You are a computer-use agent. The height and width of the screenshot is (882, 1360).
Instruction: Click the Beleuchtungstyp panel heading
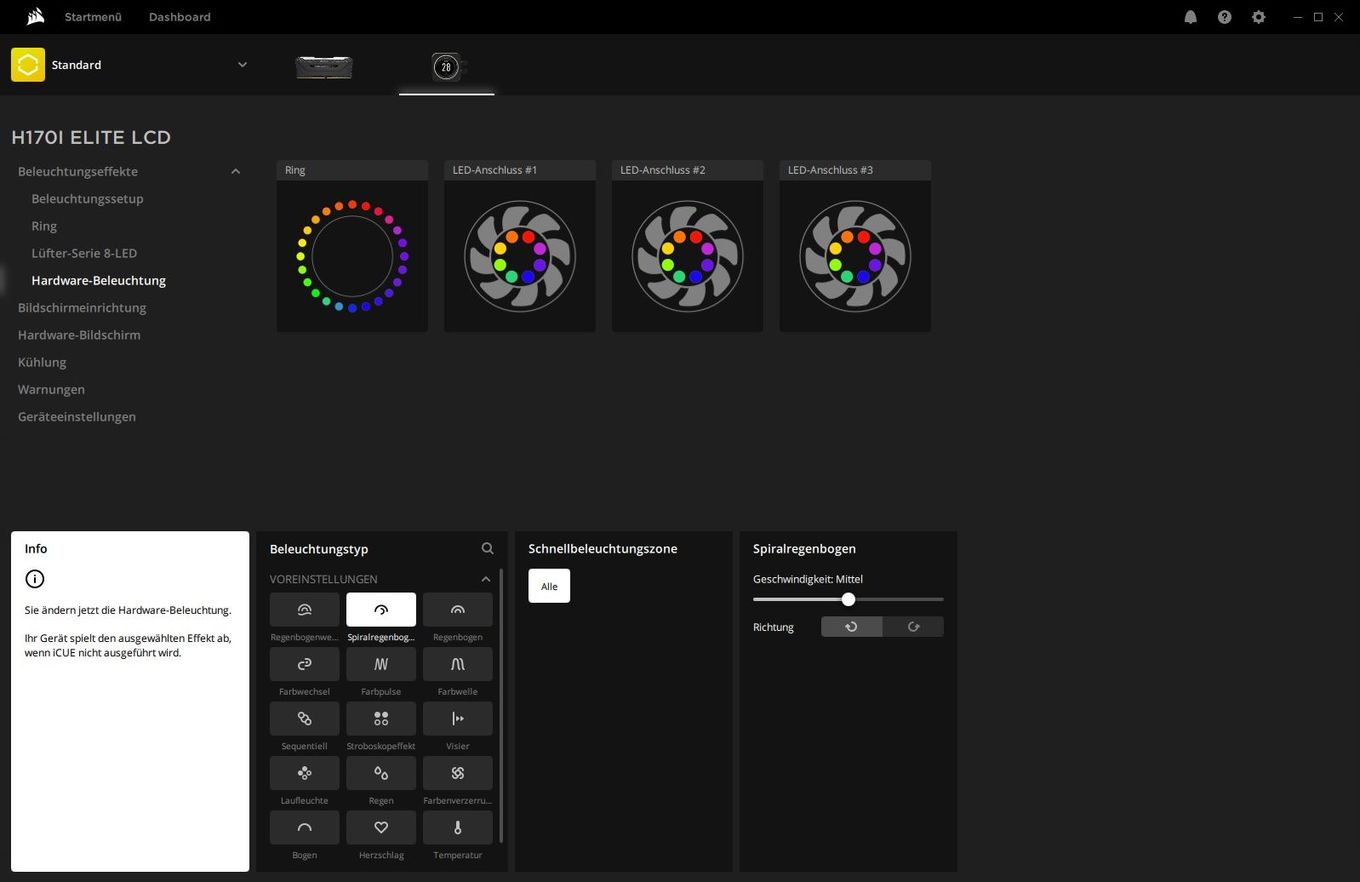pos(319,549)
